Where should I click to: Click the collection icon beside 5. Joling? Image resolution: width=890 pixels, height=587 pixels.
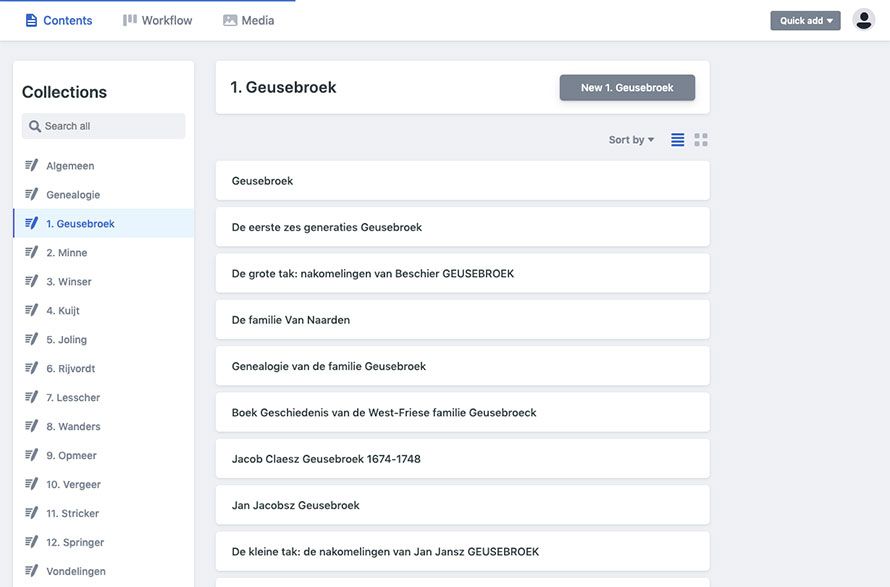pos(31,339)
